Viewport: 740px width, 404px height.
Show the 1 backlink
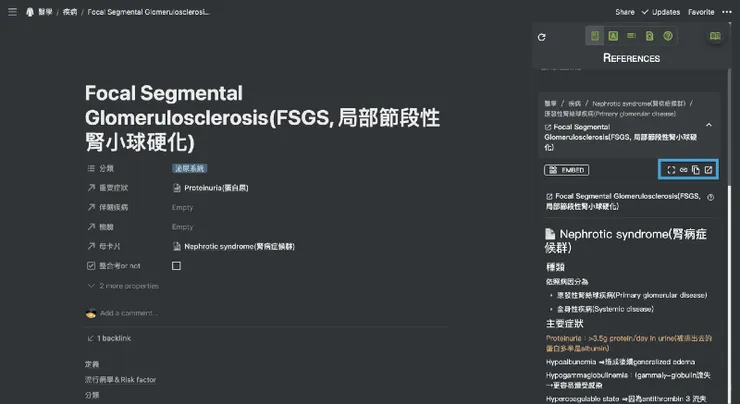[x=109, y=338]
